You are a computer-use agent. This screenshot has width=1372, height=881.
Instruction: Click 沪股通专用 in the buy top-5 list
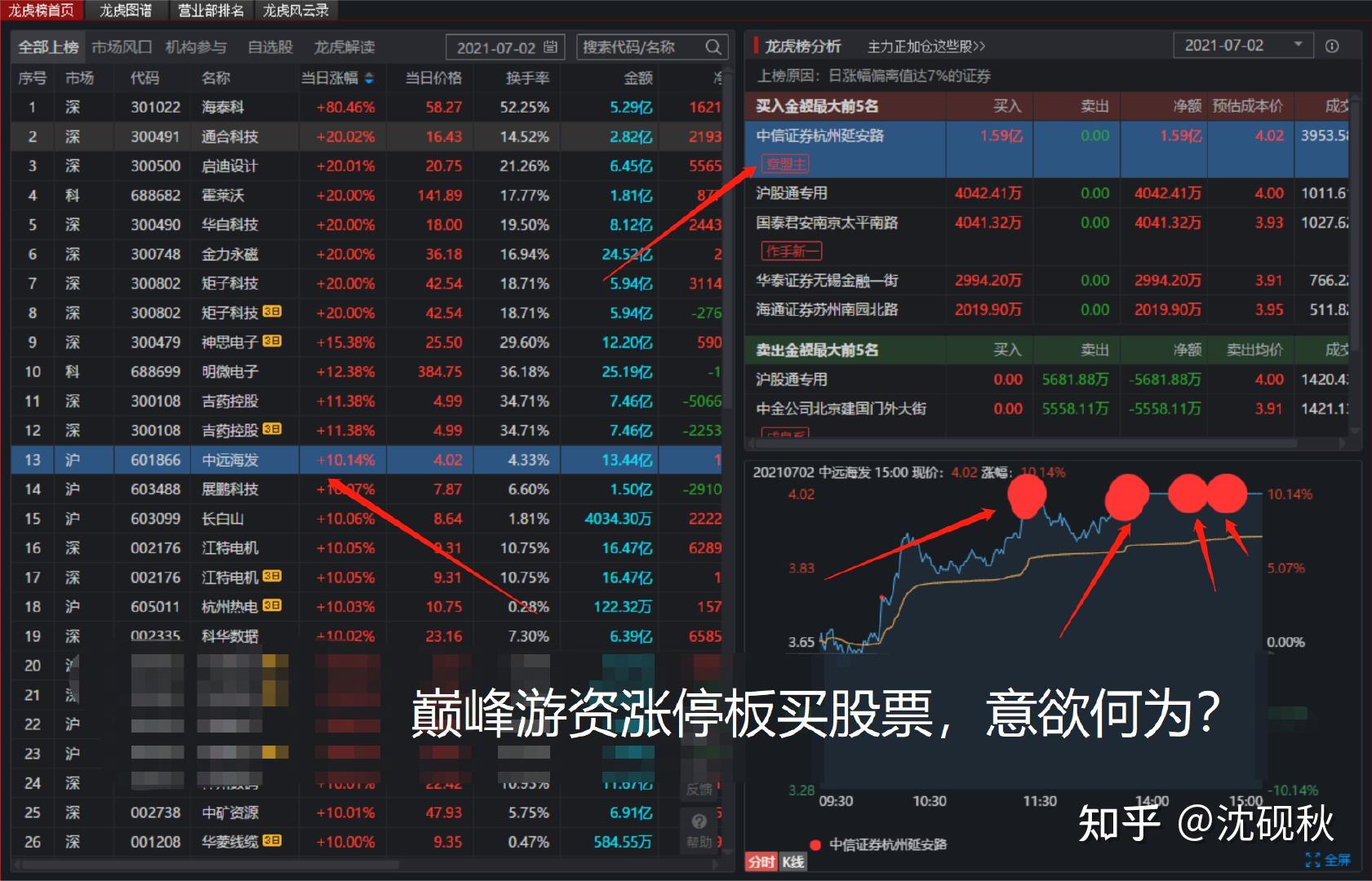(x=791, y=193)
